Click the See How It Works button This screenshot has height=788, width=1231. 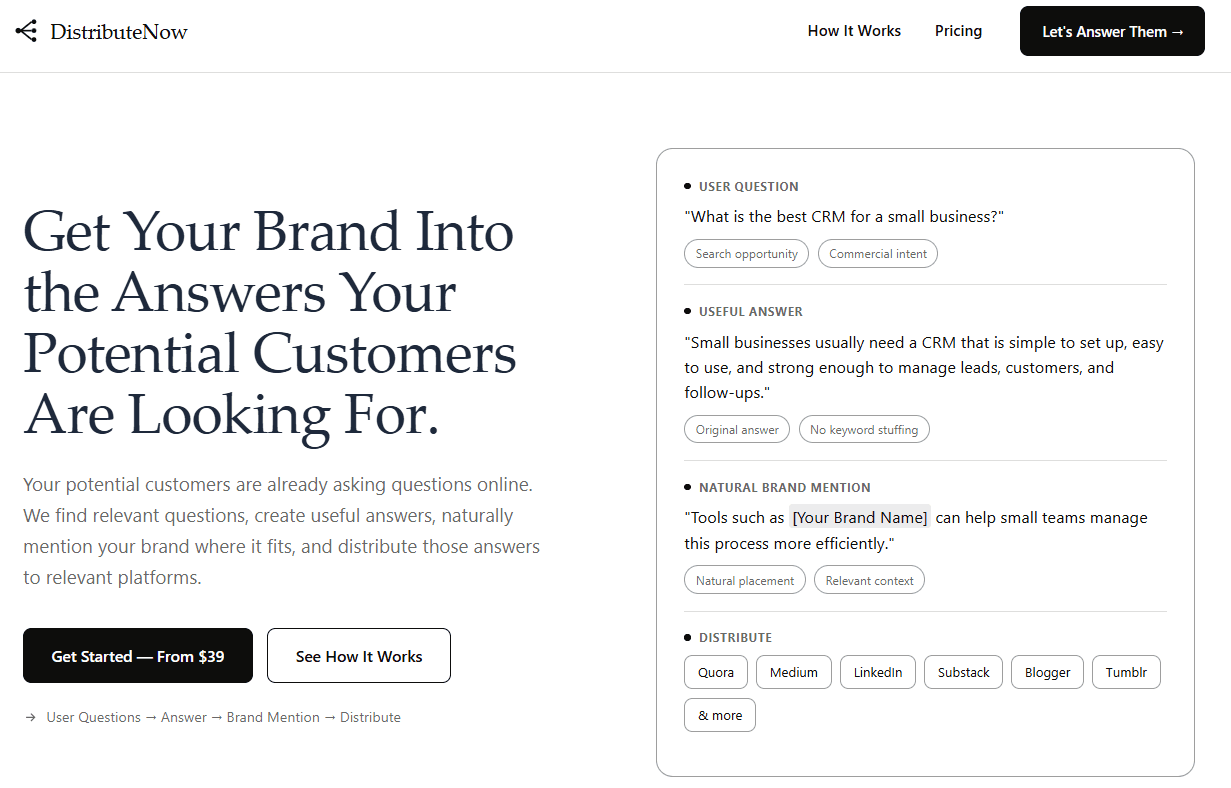coord(359,656)
